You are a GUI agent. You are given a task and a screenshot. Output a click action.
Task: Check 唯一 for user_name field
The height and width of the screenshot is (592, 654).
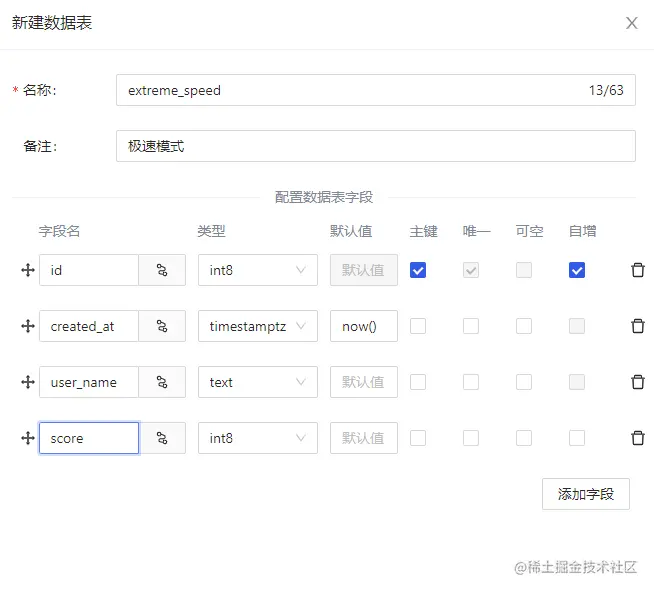470,382
